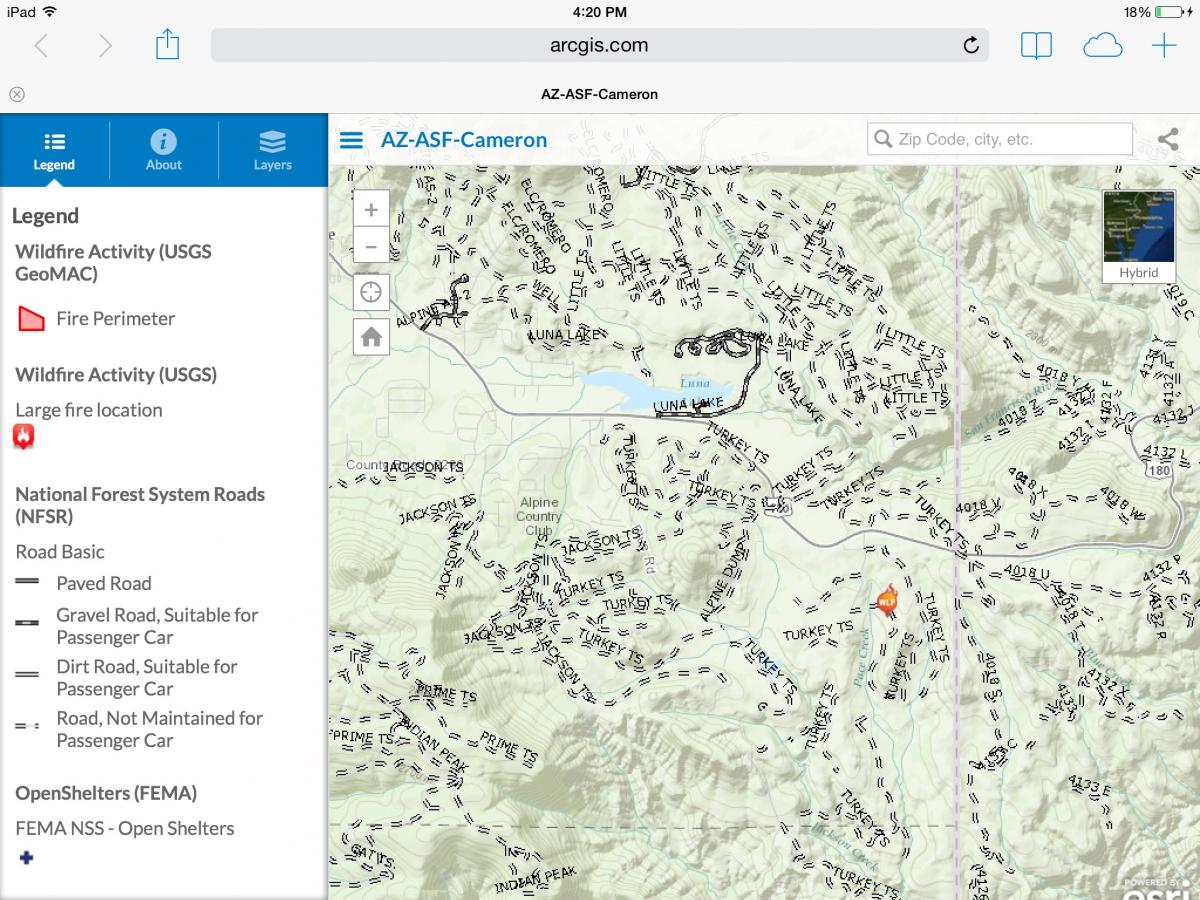The image size is (1200, 900).
Task: Show iCloud tabs
Action: [x=1102, y=45]
